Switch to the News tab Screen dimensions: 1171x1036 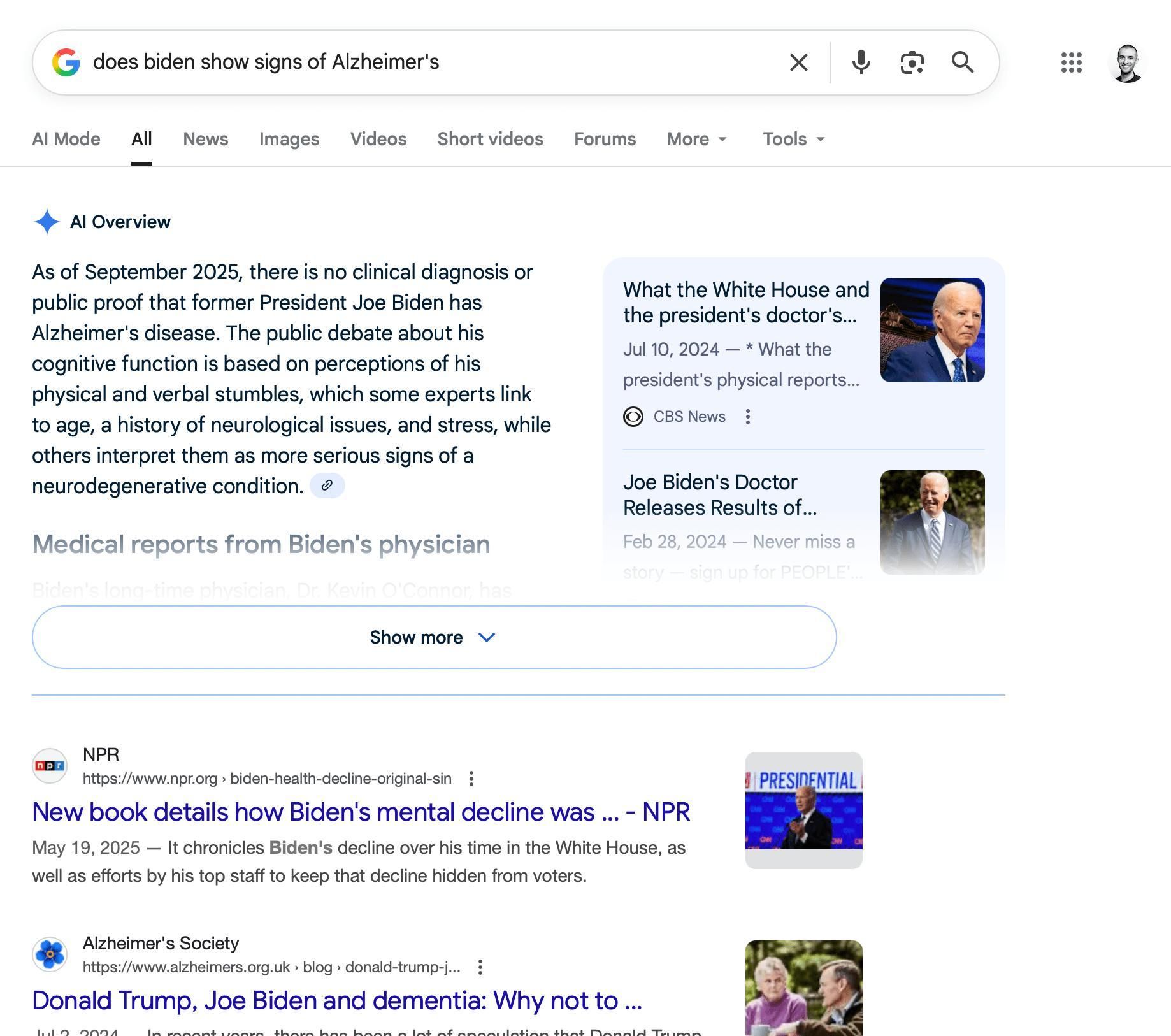point(205,139)
